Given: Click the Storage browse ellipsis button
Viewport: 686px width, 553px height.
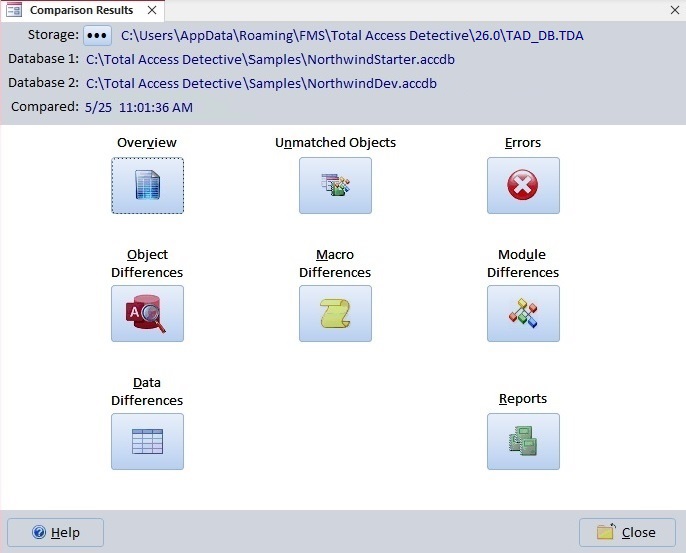Looking at the screenshot, I should [97, 35].
